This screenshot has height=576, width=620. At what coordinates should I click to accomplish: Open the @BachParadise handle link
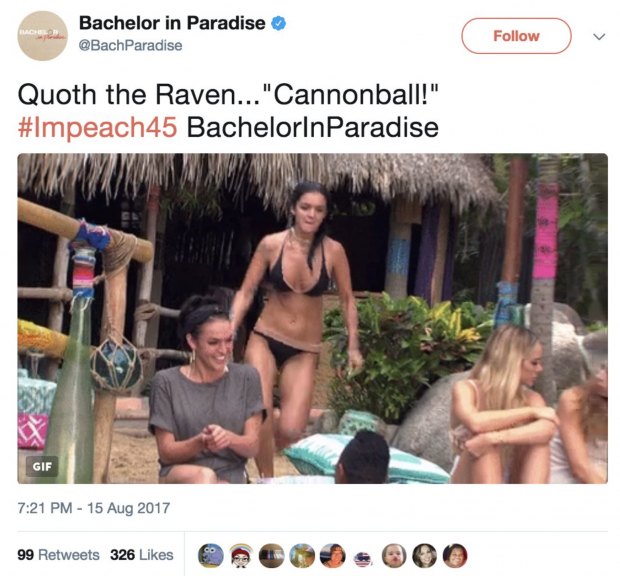(130, 45)
